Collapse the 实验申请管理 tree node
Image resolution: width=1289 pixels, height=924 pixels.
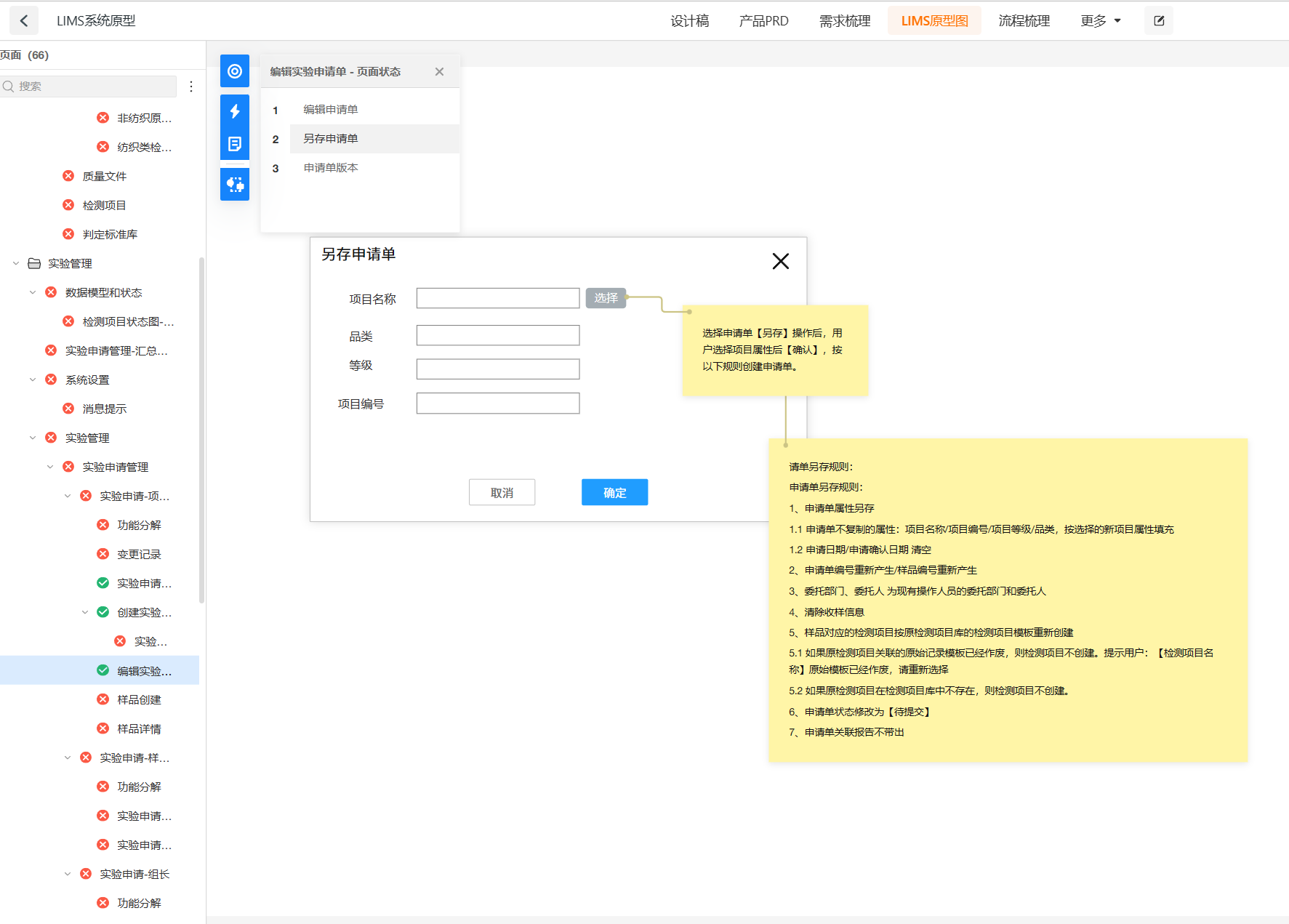(x=50, y=467)
